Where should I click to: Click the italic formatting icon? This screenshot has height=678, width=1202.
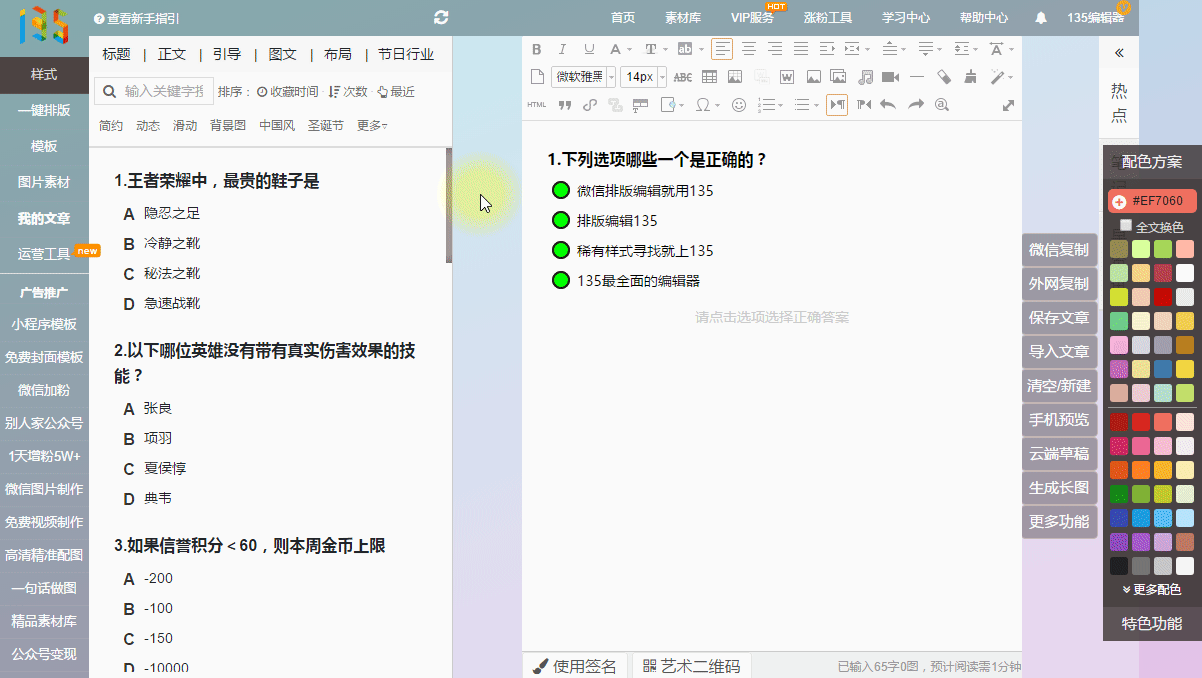tap(562, 49)
